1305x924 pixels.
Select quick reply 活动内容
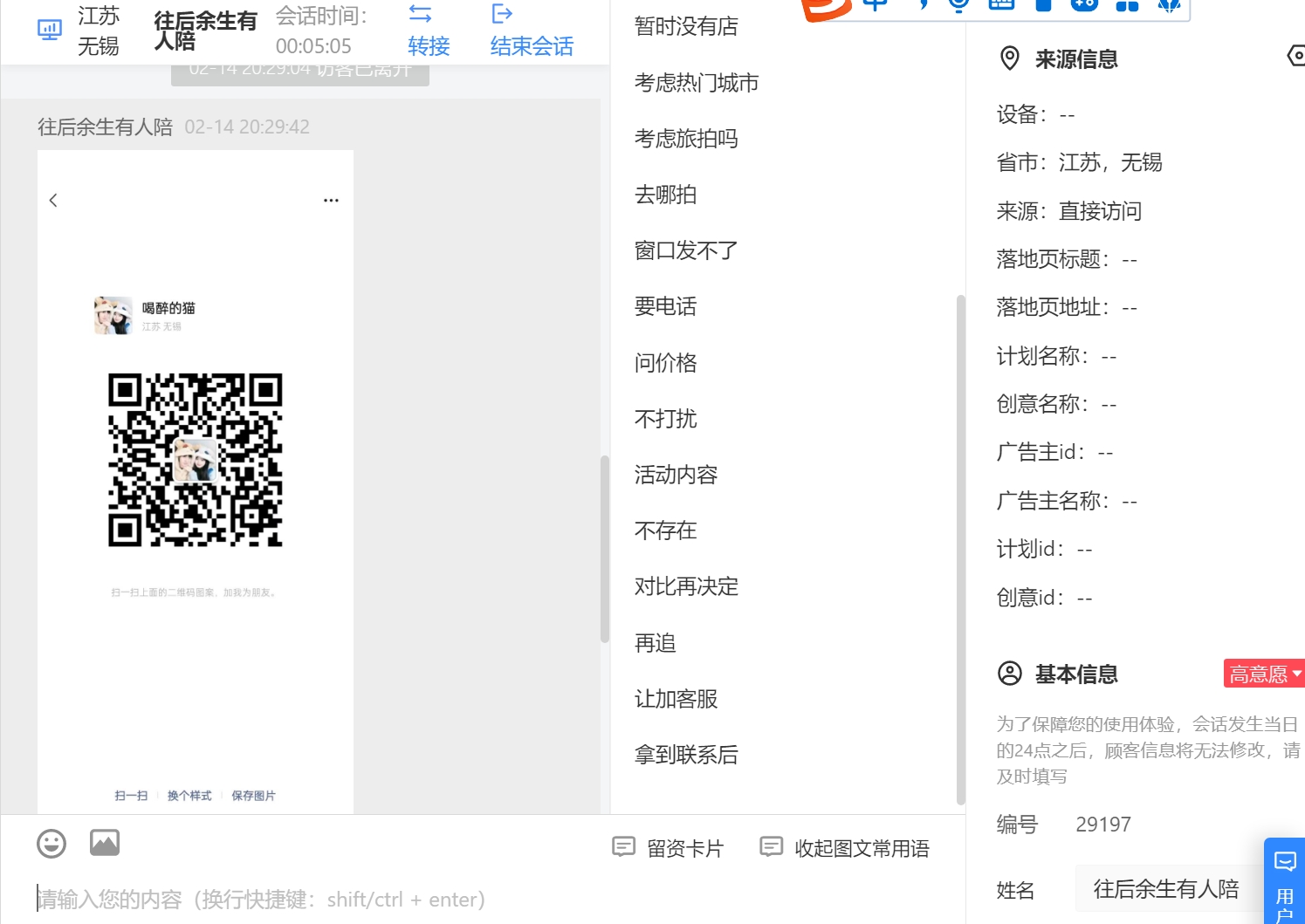(x=676, y=475)
